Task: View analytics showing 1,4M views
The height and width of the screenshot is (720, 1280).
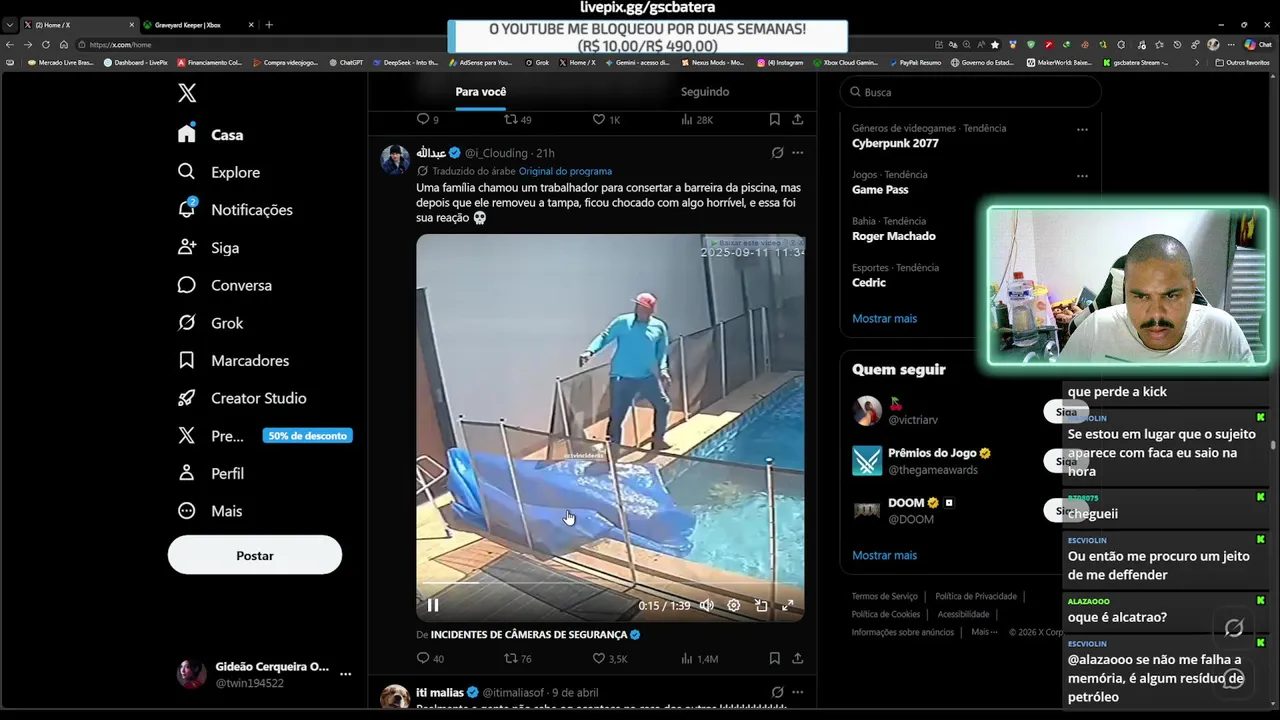Action: tap(699, 659)
